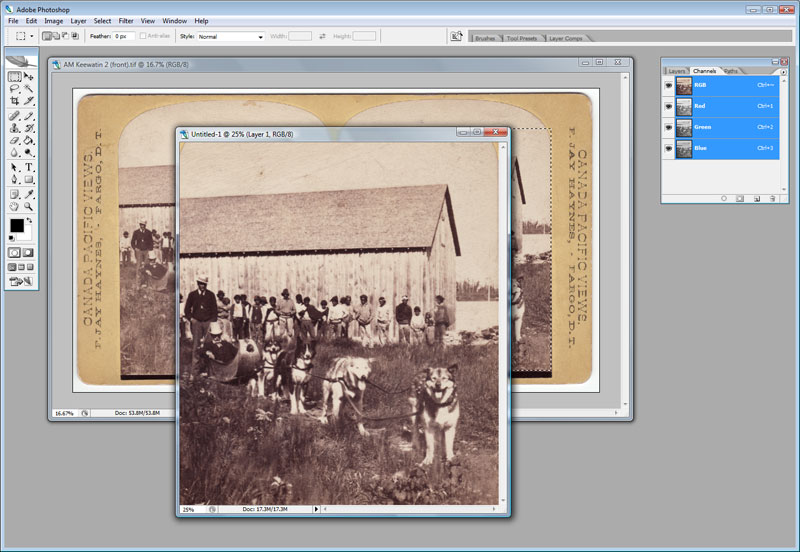Hide the Red channel visibility eye
The image size is (800, 552).
[x=668, y=106]
